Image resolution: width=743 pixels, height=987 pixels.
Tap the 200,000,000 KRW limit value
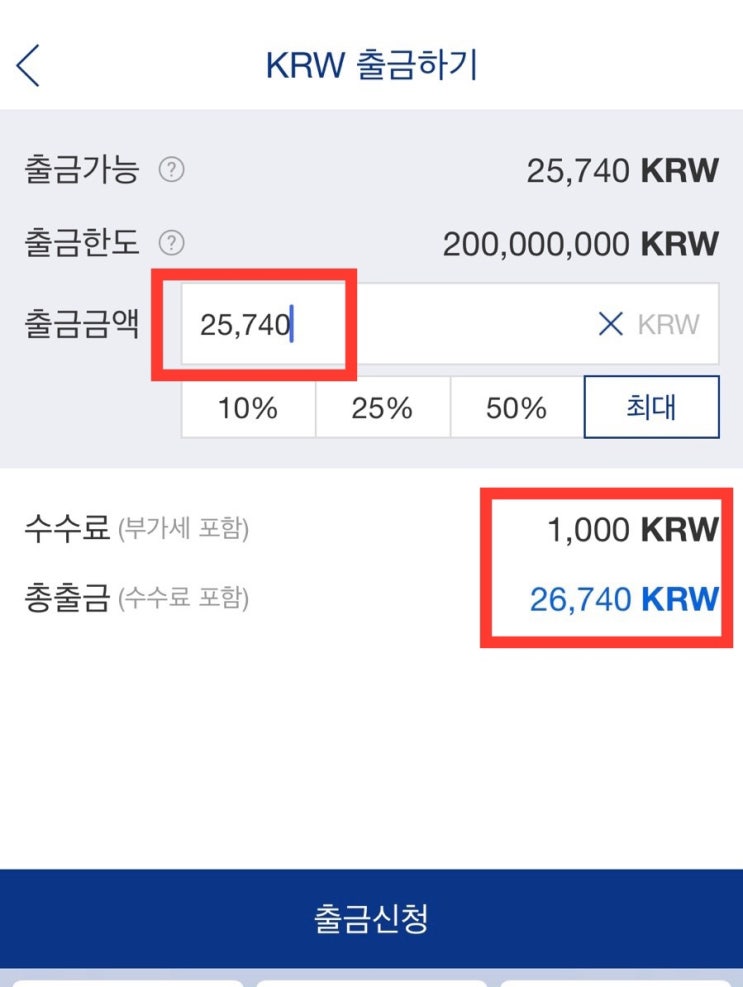click(x=580, y=243)
